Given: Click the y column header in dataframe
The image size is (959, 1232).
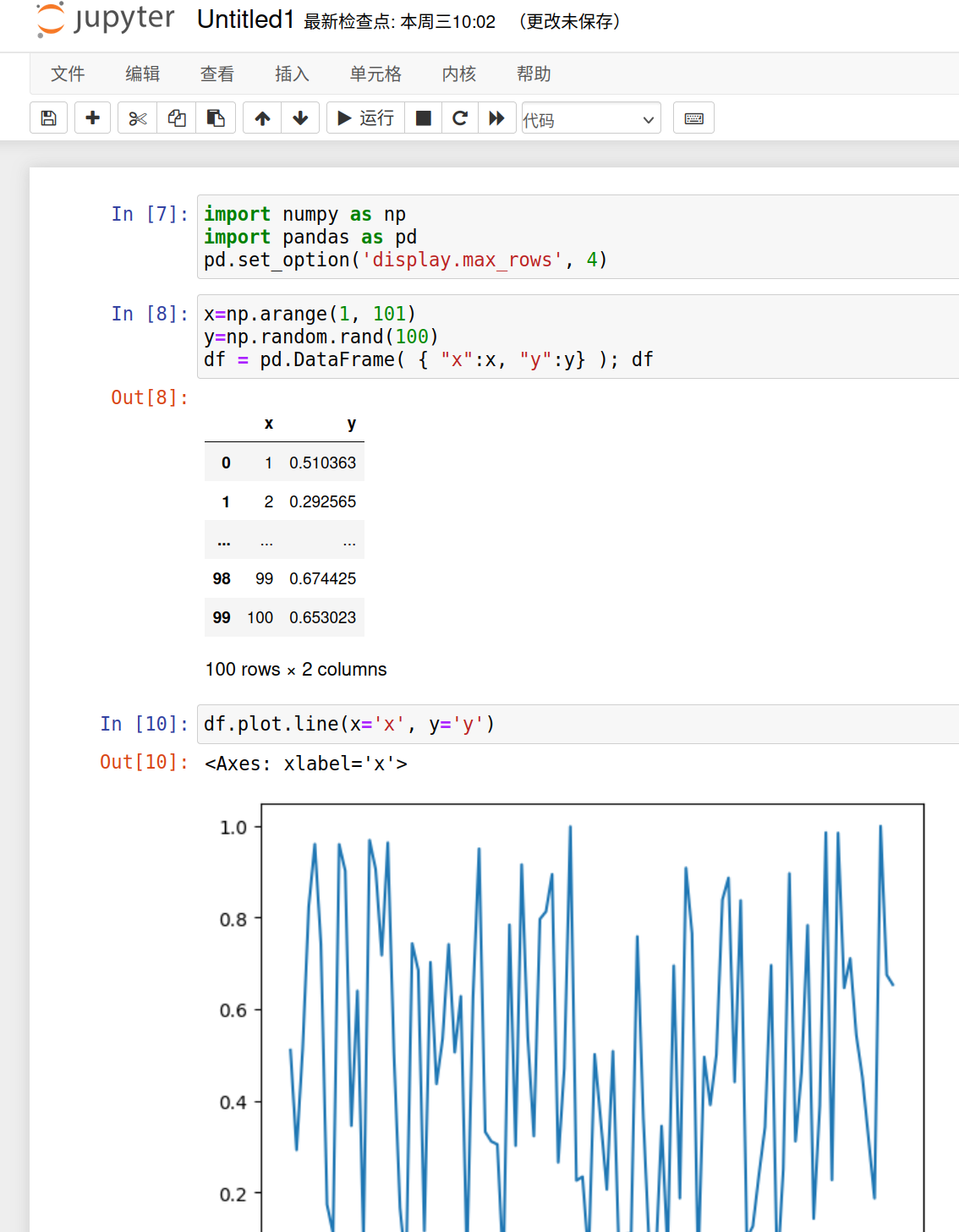Looking at the screenshot, I should coord(352,424).
